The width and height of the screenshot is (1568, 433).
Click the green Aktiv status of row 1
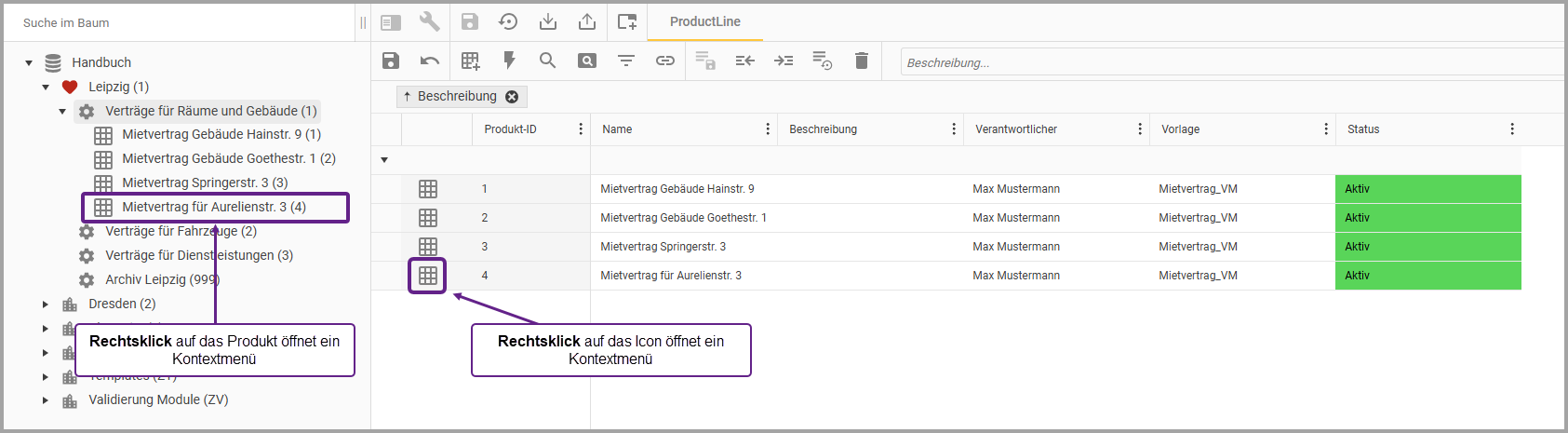tap(1427, 189)
